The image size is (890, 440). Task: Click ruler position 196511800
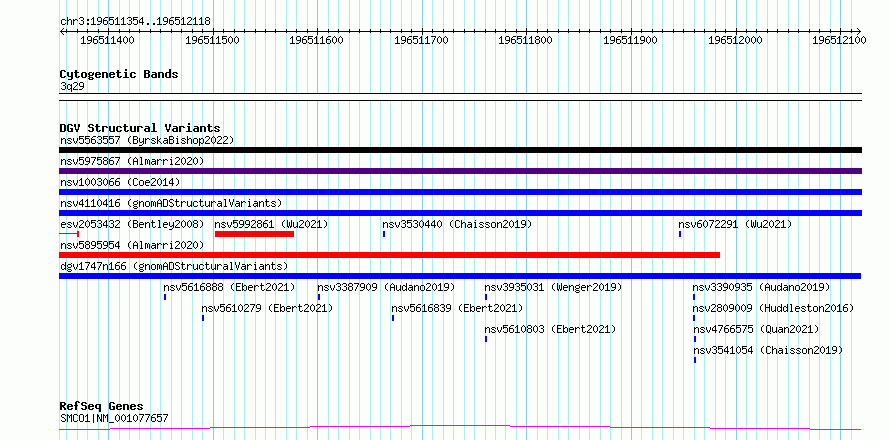[x=526, y=40]
